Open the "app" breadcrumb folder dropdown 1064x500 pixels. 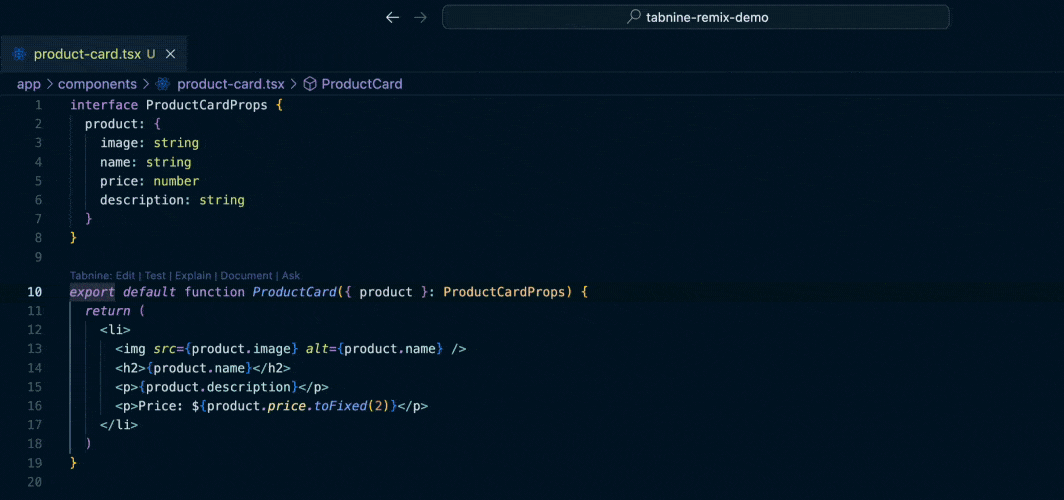(28, 84)
